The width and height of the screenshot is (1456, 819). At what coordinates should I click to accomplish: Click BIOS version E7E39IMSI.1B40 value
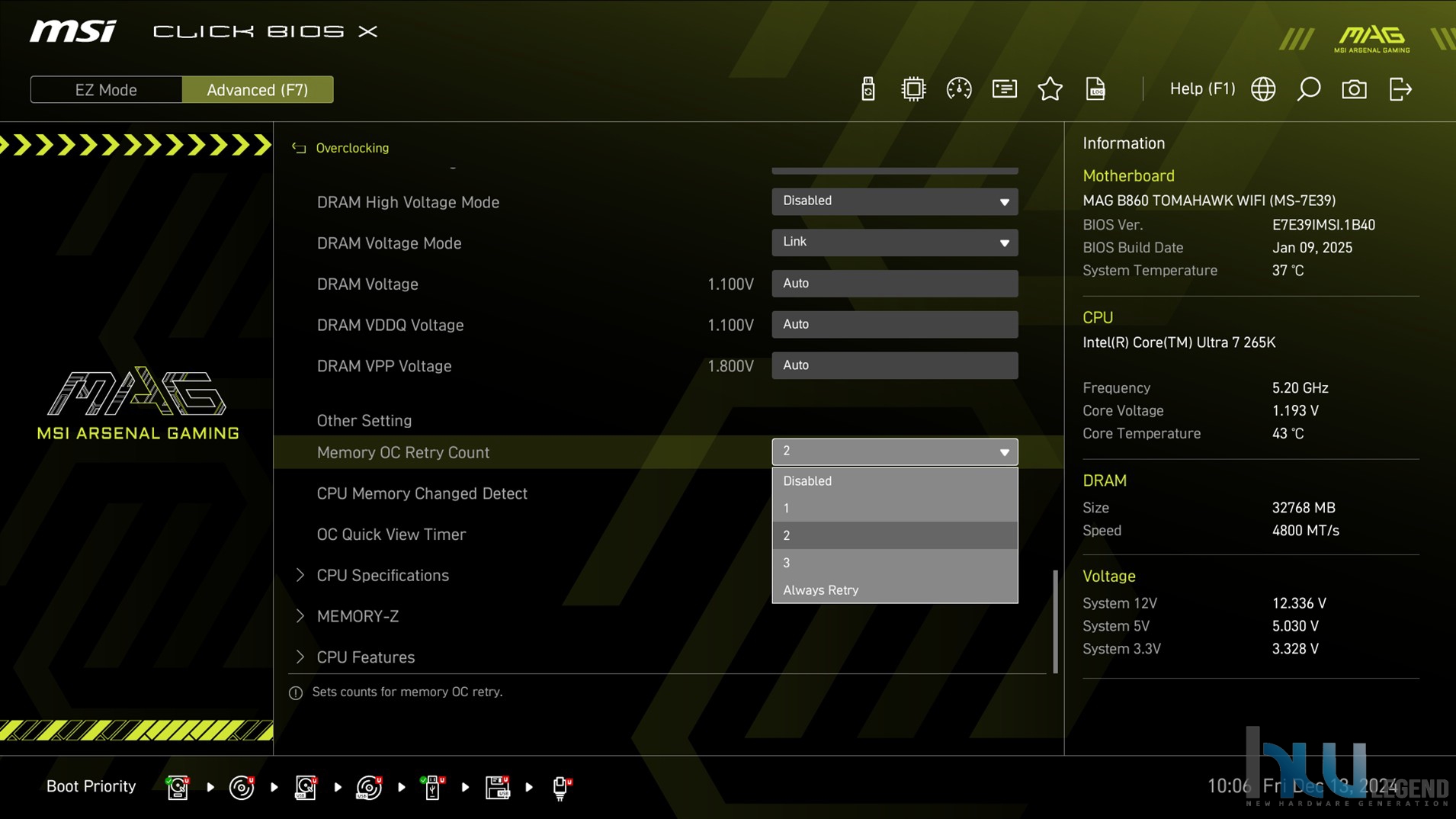coord(1323,225)
